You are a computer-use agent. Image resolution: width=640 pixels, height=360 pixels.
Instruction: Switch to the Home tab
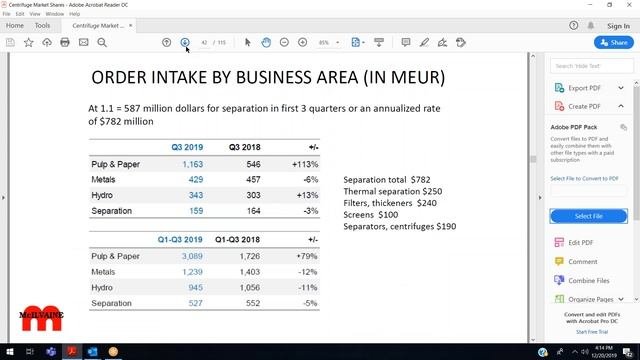15,25
